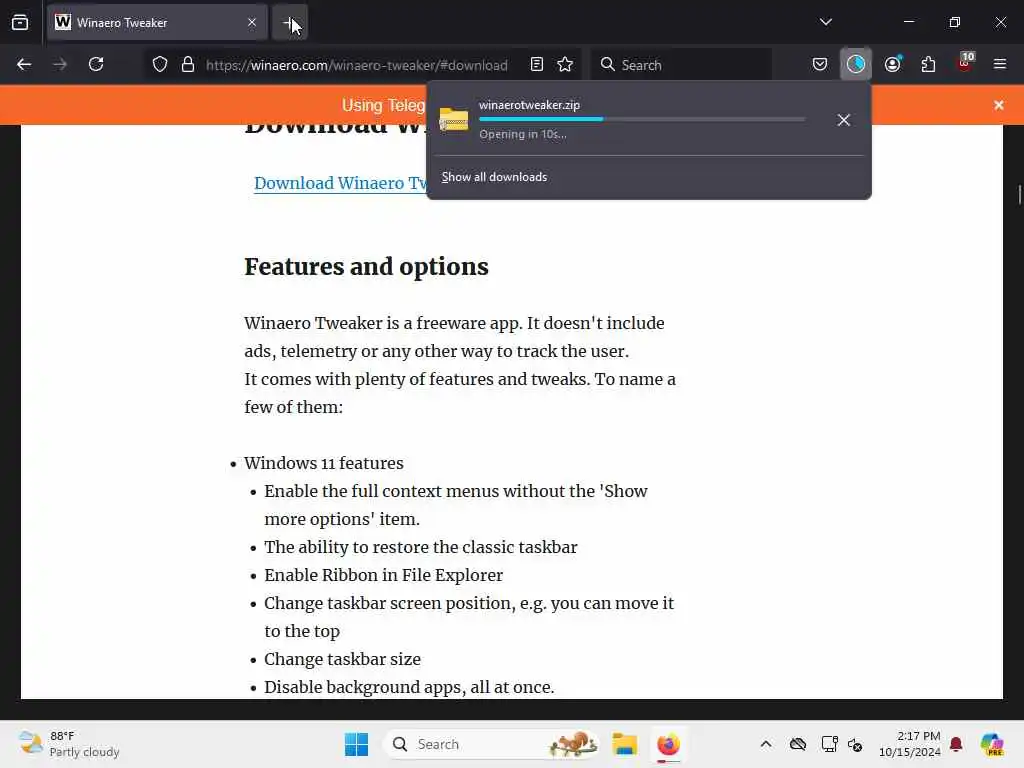Focus the winaero.com address bar
The height and width of the screenshot is (768, 1024).
357,65
